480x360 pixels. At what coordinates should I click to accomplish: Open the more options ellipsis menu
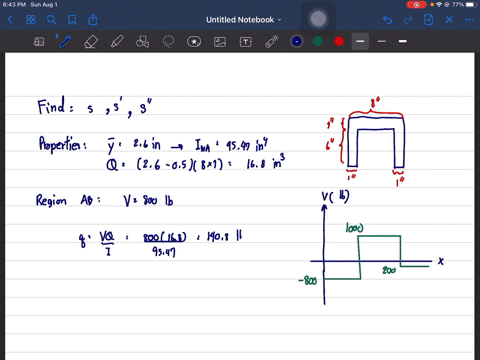(470, 20)
